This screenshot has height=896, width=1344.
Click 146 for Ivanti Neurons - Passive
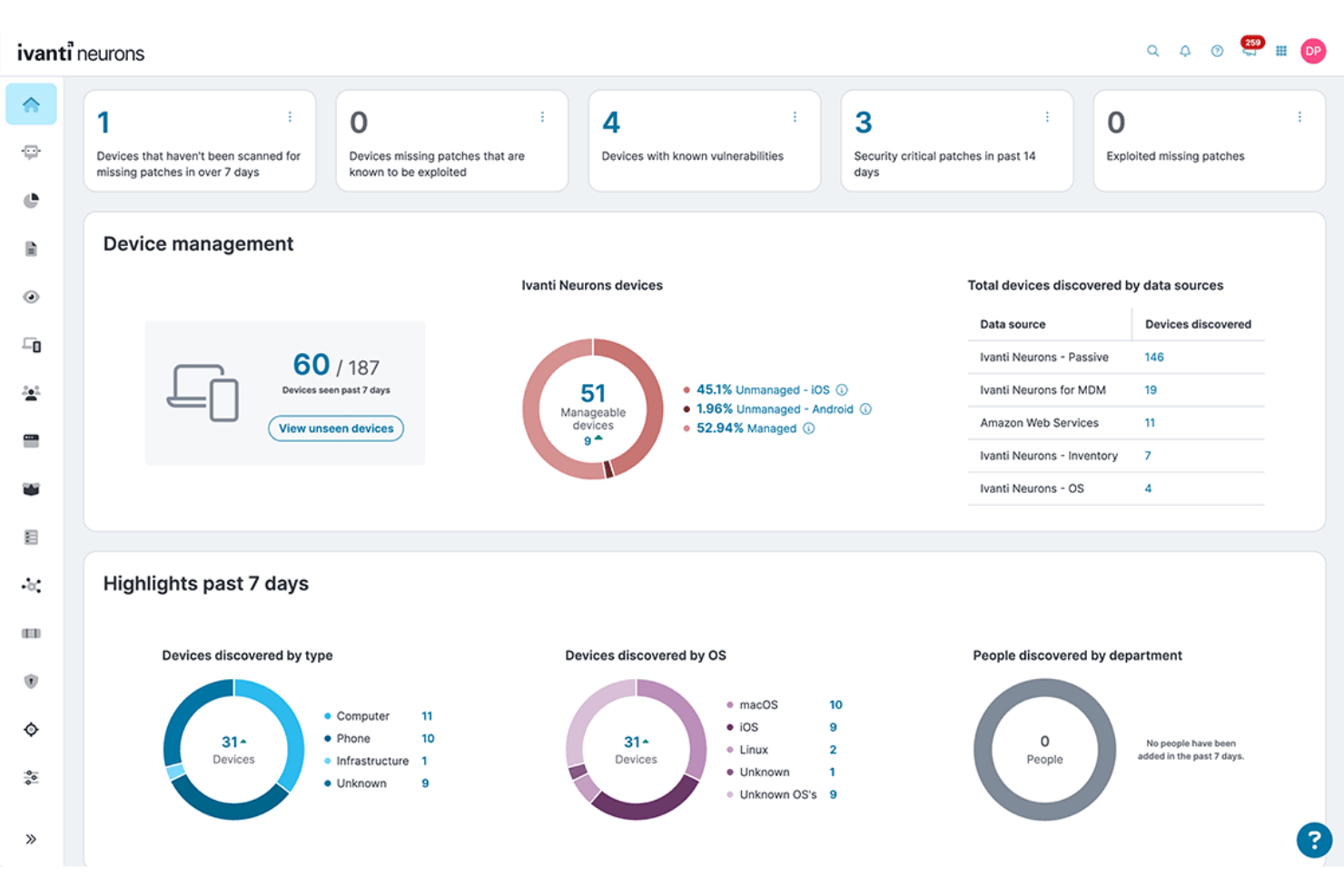tap(1154, 357)
